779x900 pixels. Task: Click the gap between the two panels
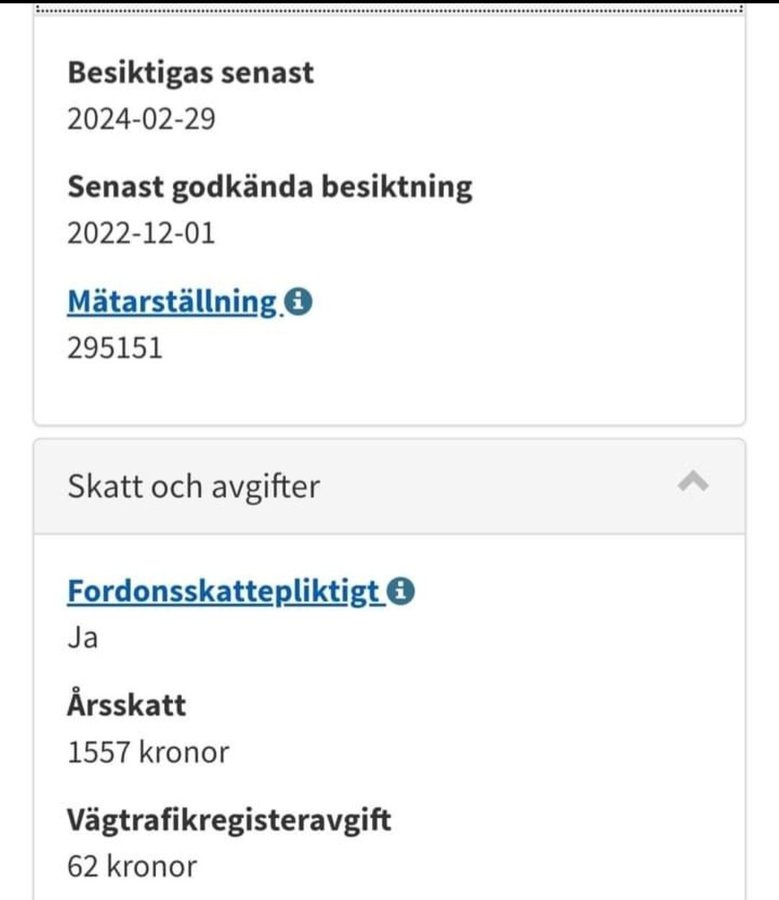[389, 432]
